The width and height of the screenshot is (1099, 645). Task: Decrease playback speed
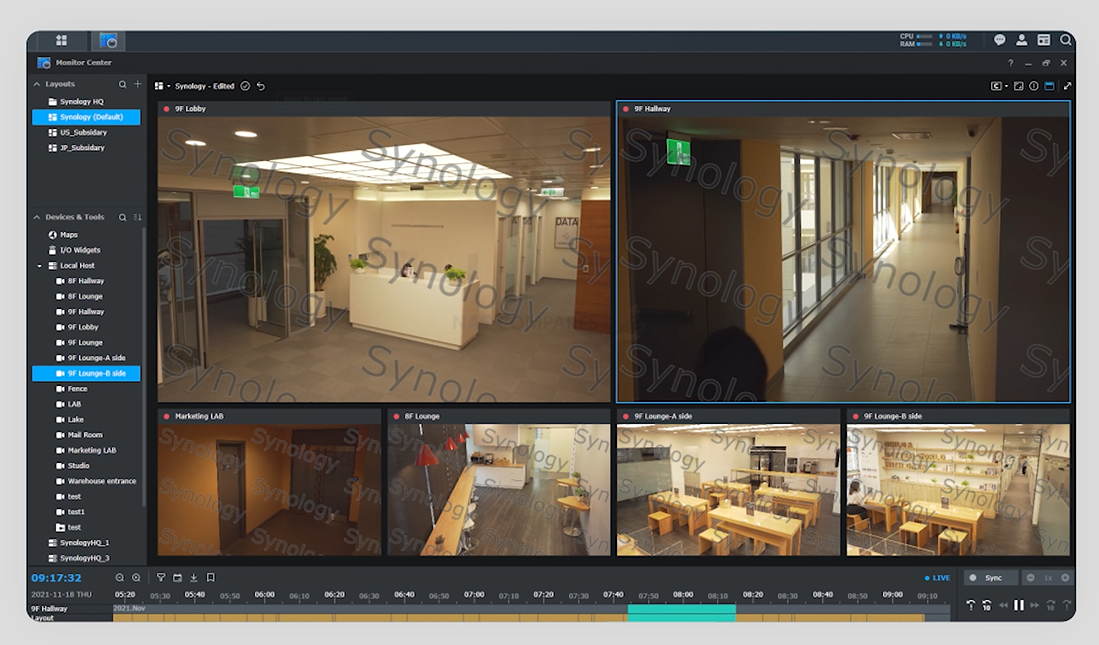coord(1030,578)
